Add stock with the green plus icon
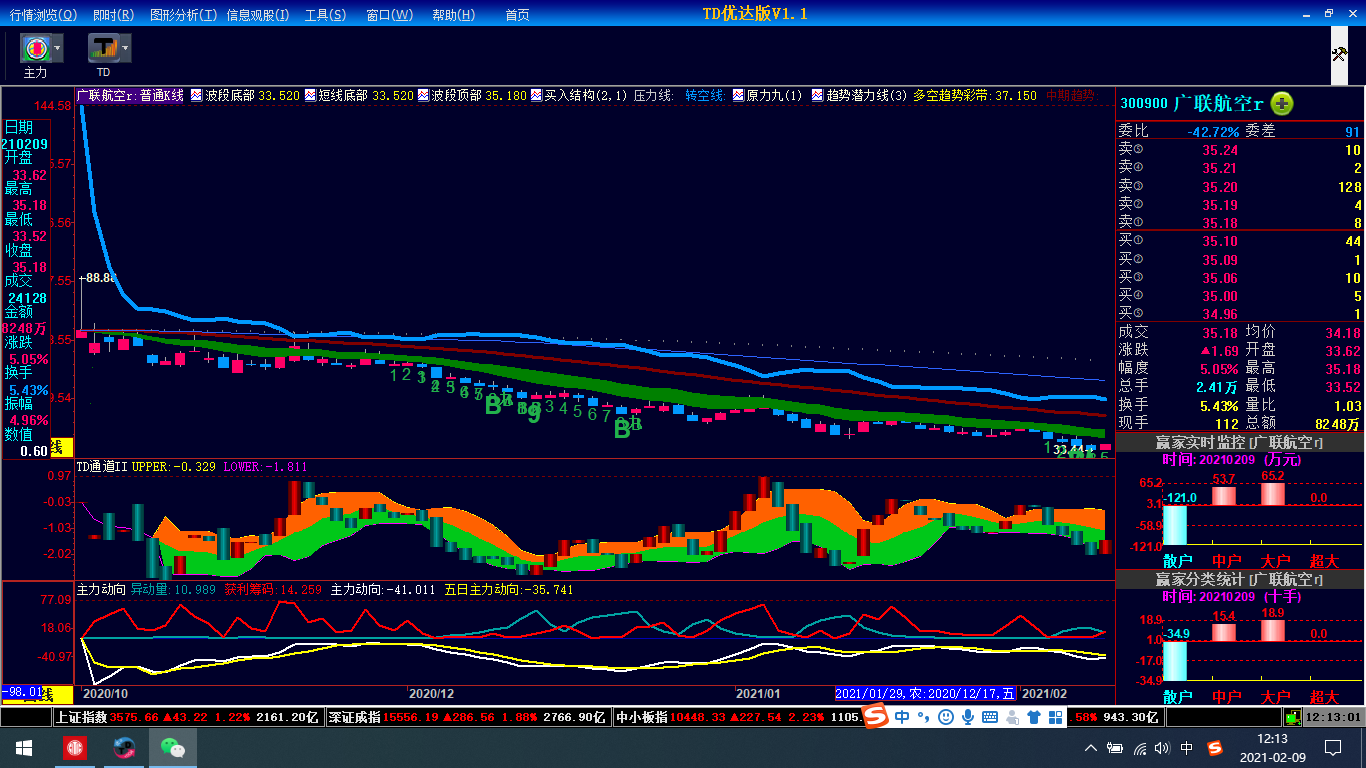This screenshot has width=1366, height=768. coord(1282,103)
